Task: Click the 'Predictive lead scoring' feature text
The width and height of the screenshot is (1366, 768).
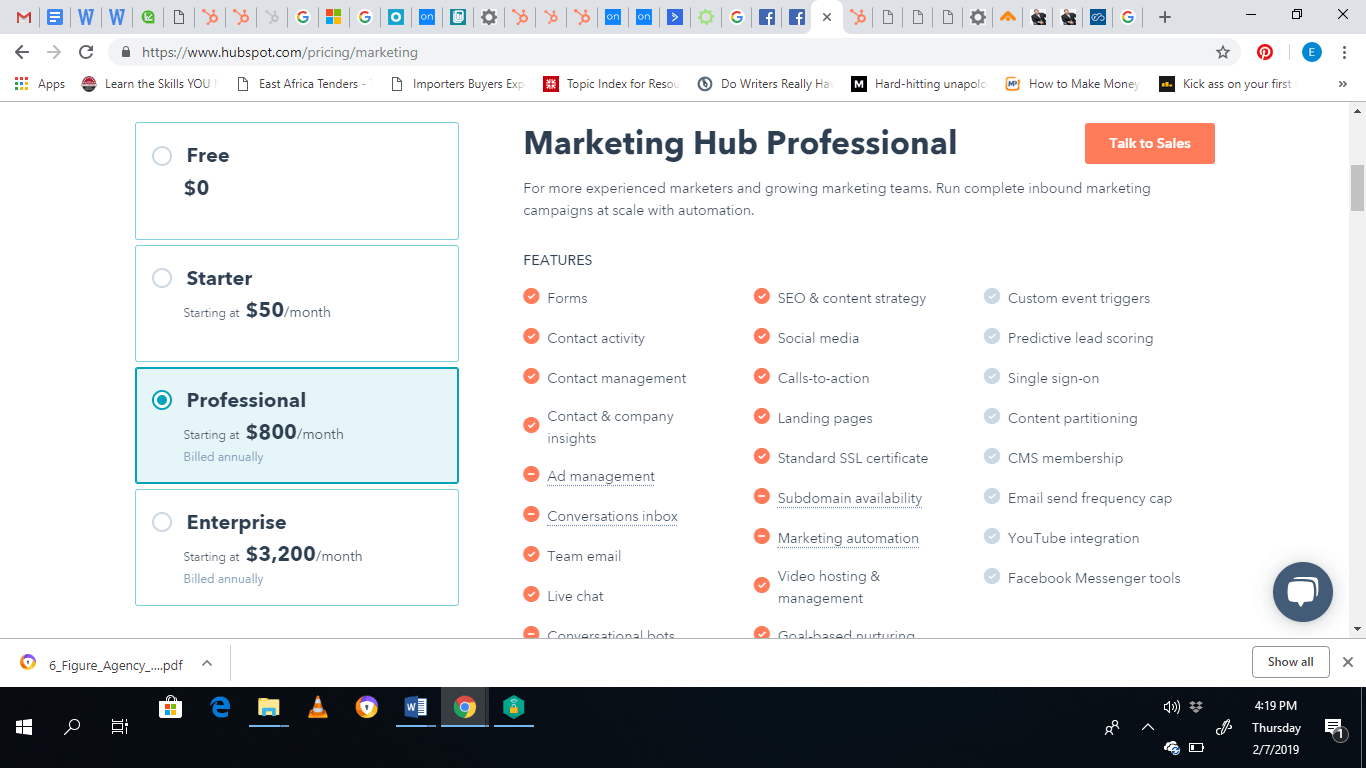Action: (x=1080, y=338)
